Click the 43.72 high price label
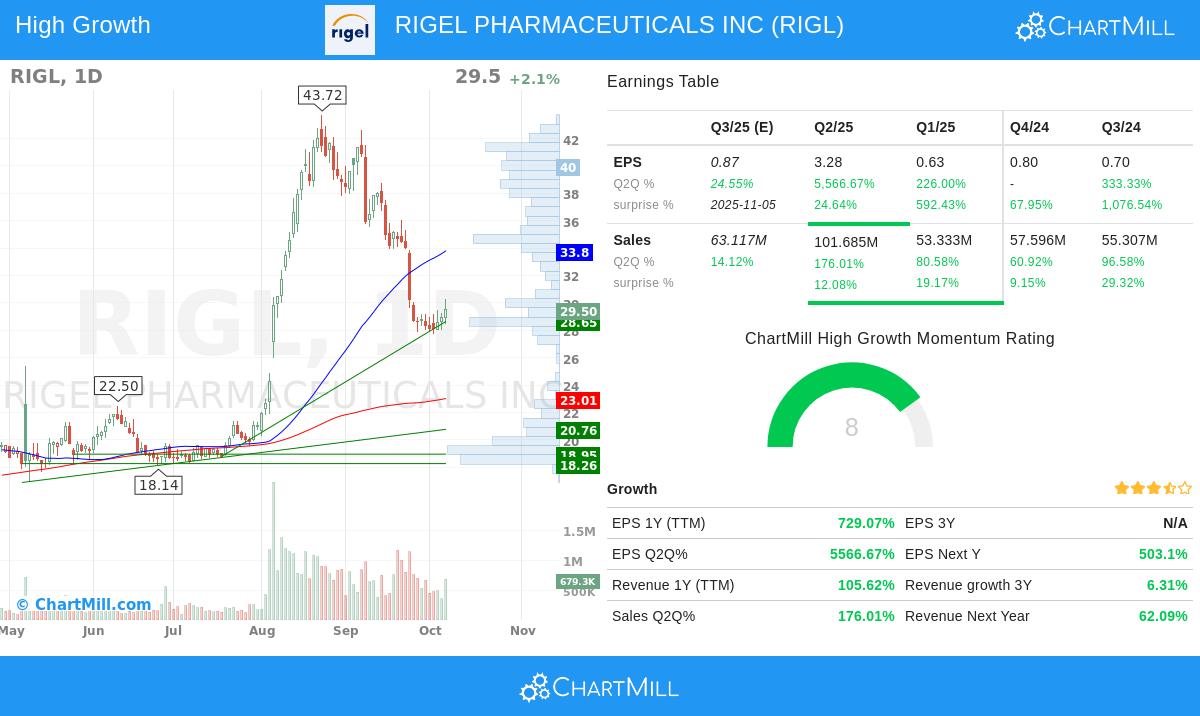The image size is (1200, 716). point(322,96)
